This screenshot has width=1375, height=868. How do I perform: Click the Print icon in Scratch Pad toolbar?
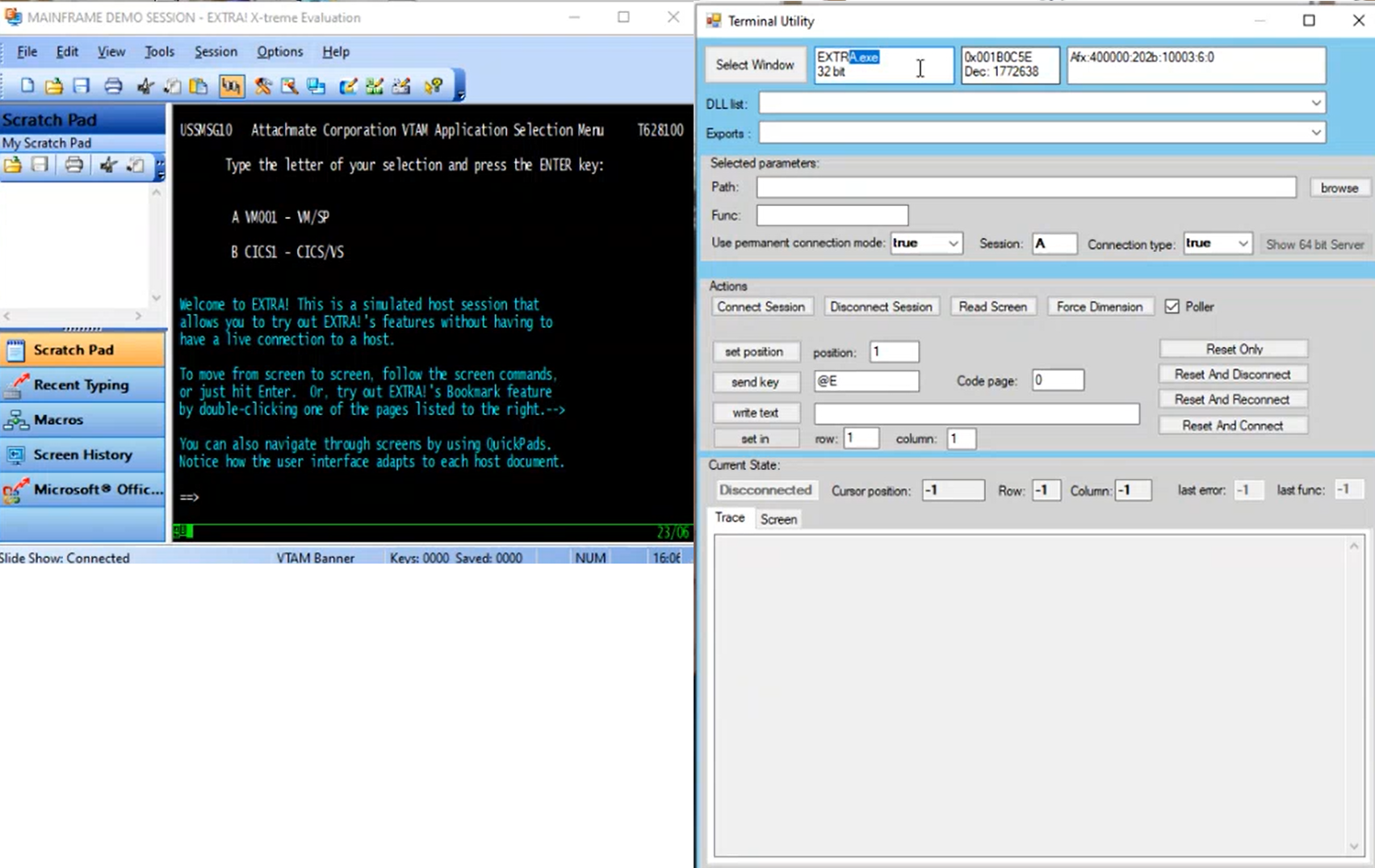[73, 166]
